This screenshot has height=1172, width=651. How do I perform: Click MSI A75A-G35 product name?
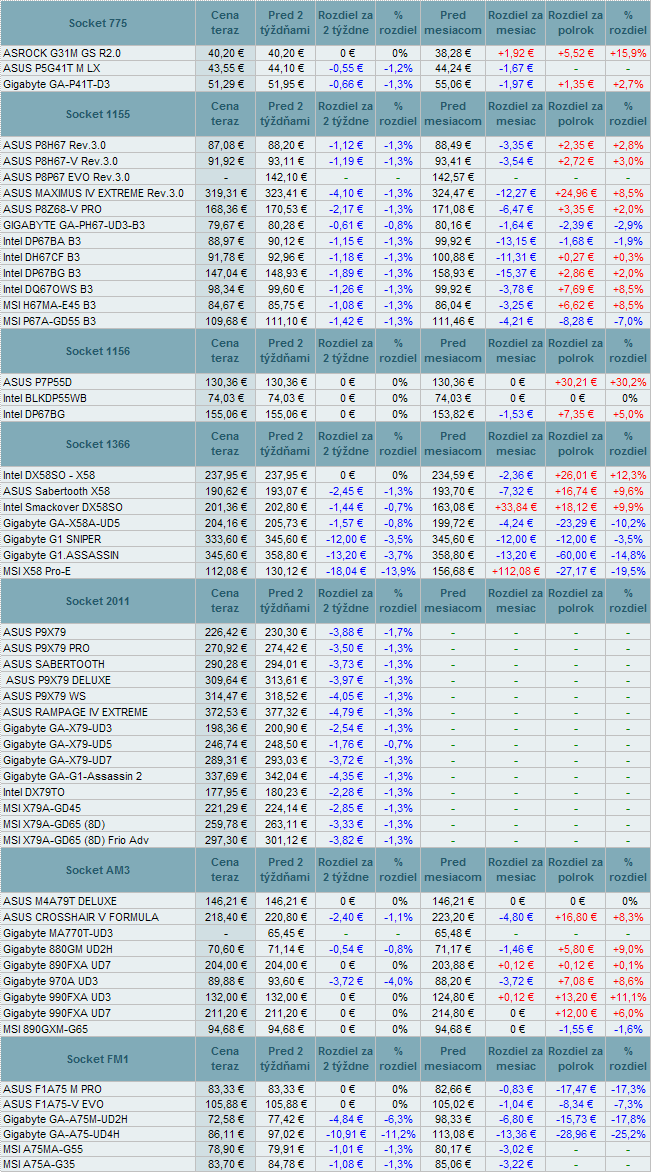pos(39,1164)
